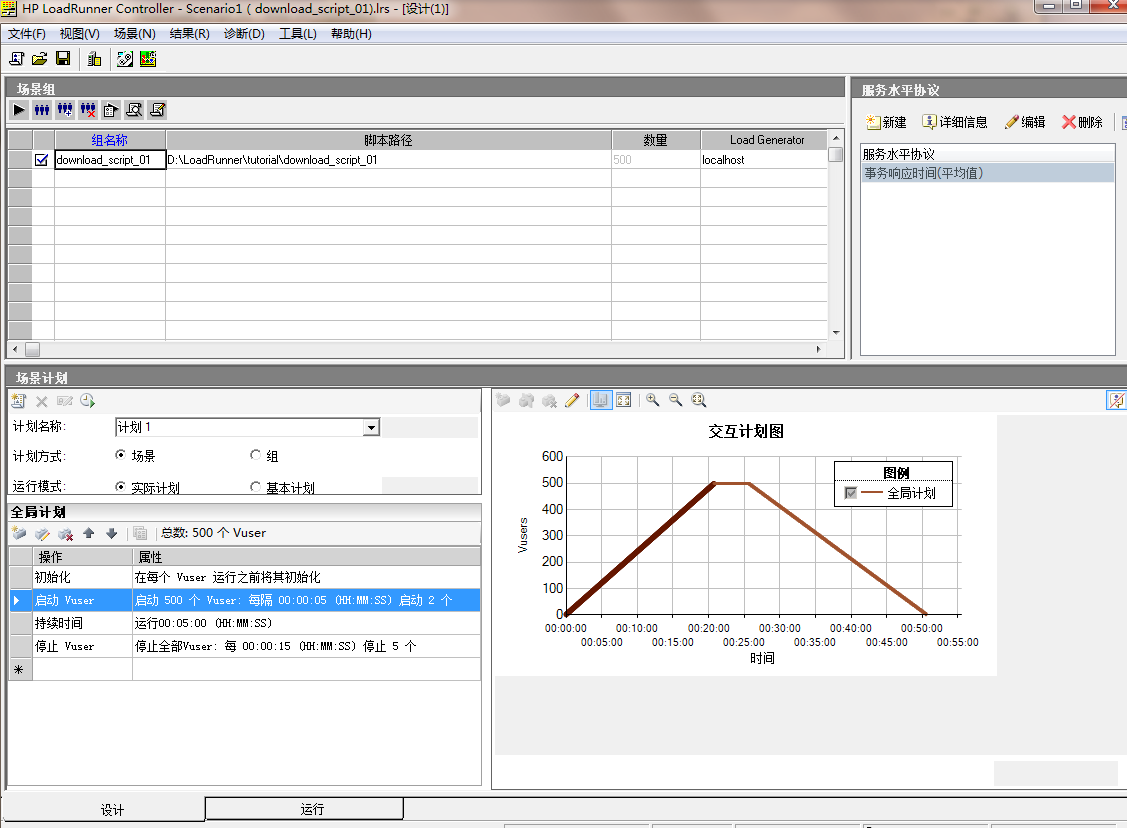The image size is (1127, 828).
Task: Click 新建 to create a new SLA
Action: coord(885,122)
